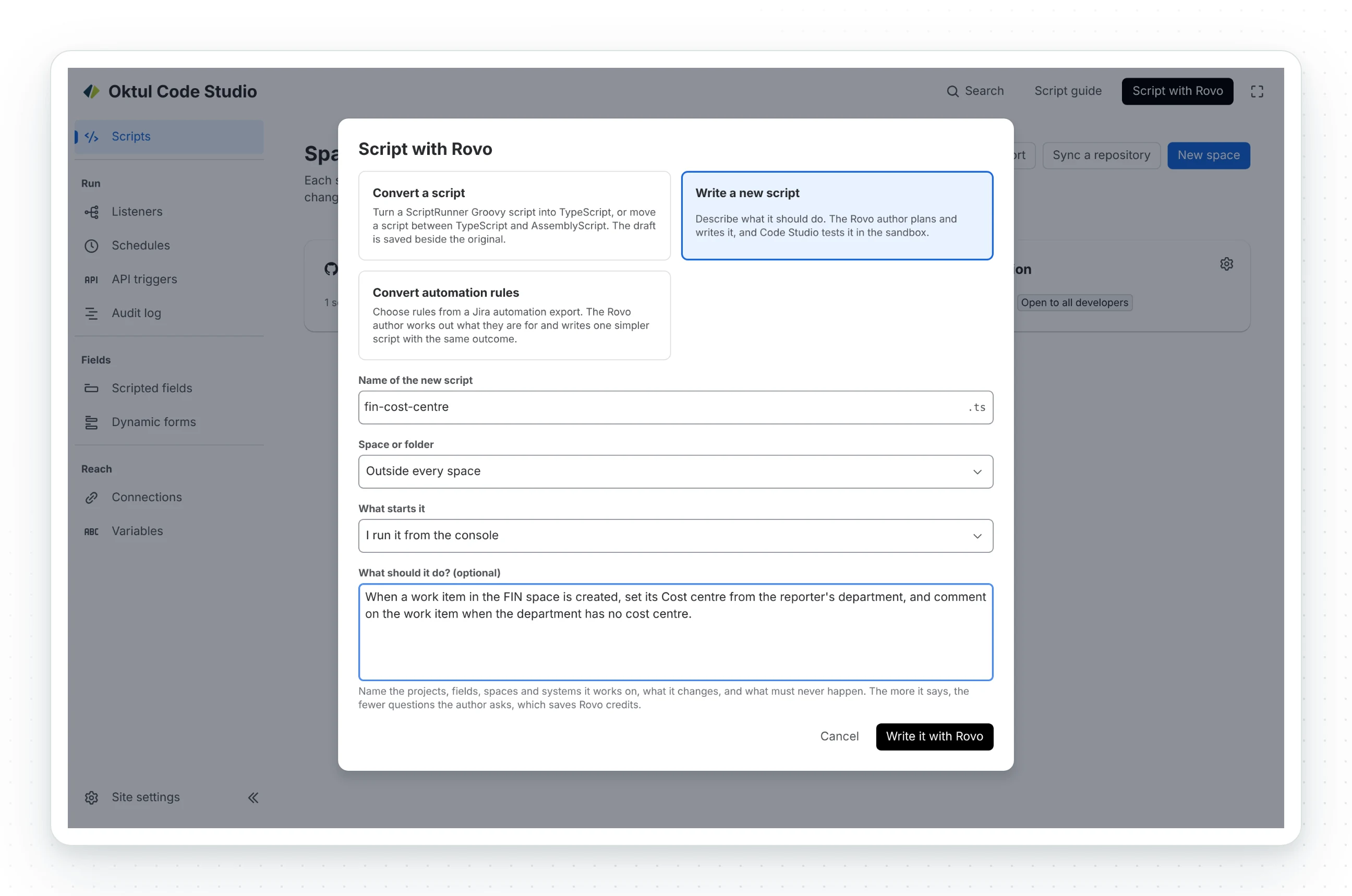Go to Schedules in the sidebar
The image size is (1352, 896).
pos(169,246)
